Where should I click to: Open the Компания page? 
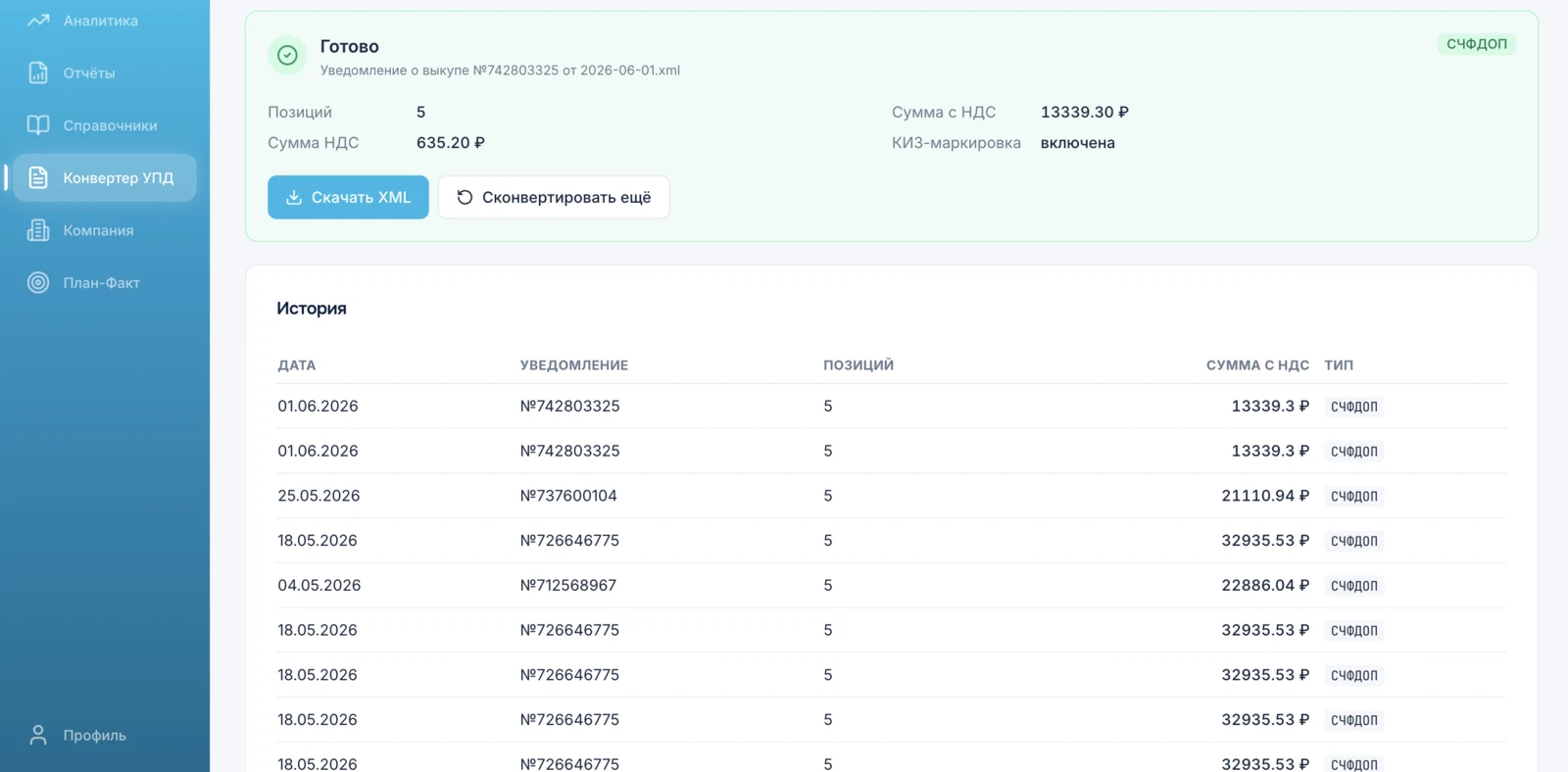coord(104,230)
